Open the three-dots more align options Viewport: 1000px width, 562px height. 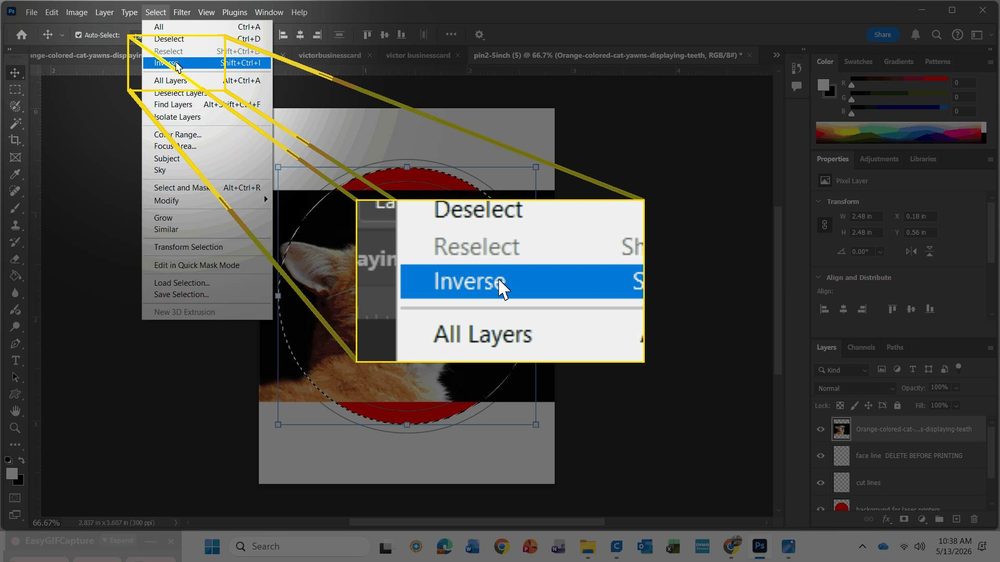[451, 34]
